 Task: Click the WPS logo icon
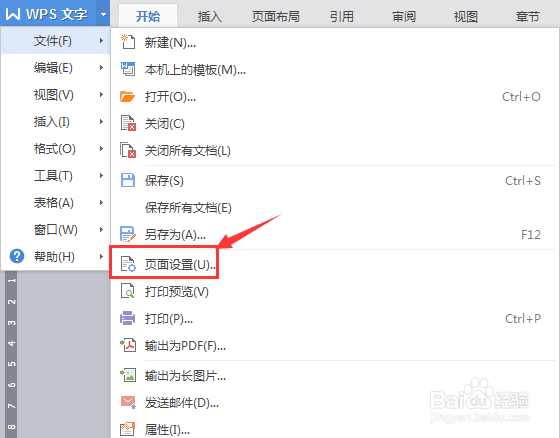(13, 14)
